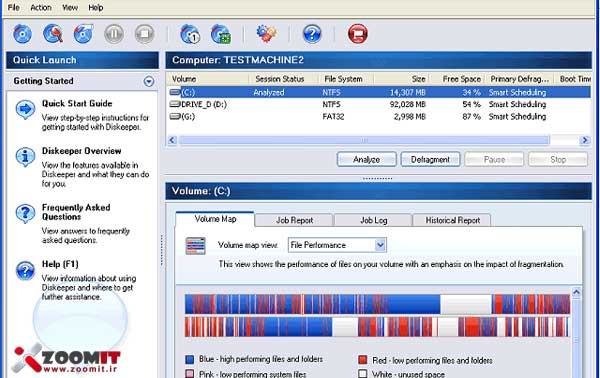Switch to the Historical Report tab
Viewport: 600px width, 378px height.
(x=452, y=220)
